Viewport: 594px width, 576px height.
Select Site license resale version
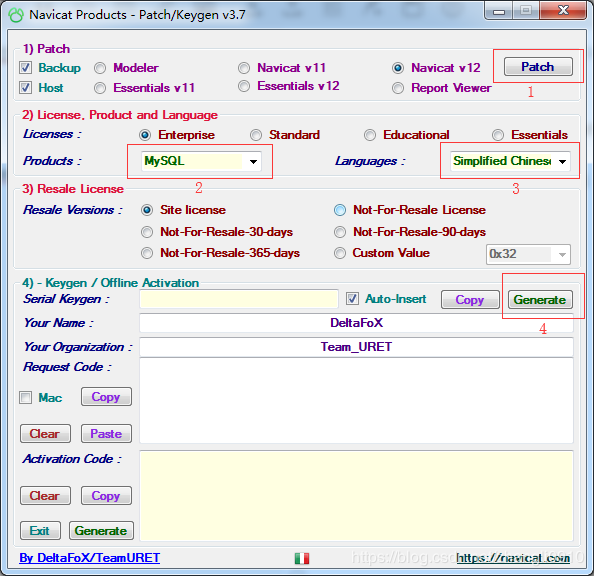tap(147, 210)
